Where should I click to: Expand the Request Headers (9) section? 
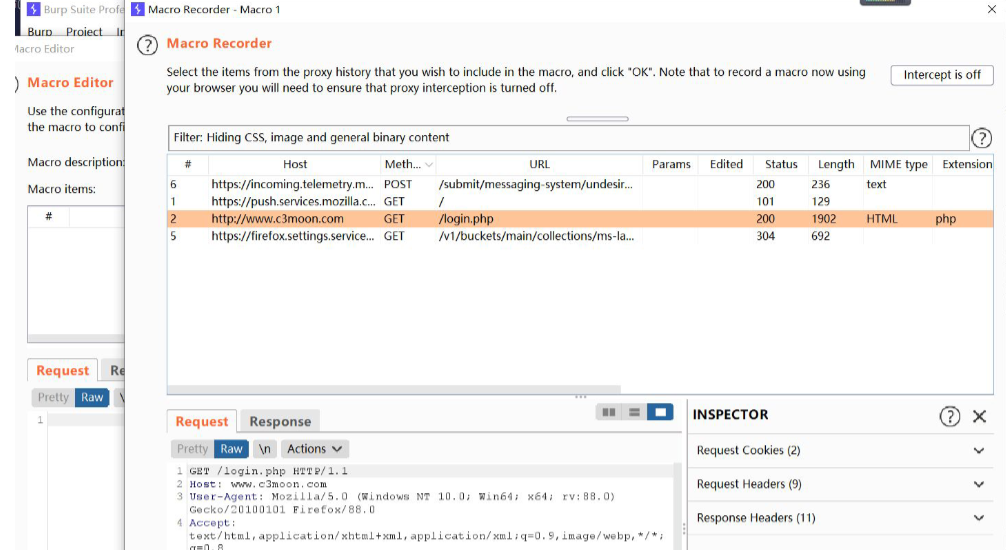[838, 485]
